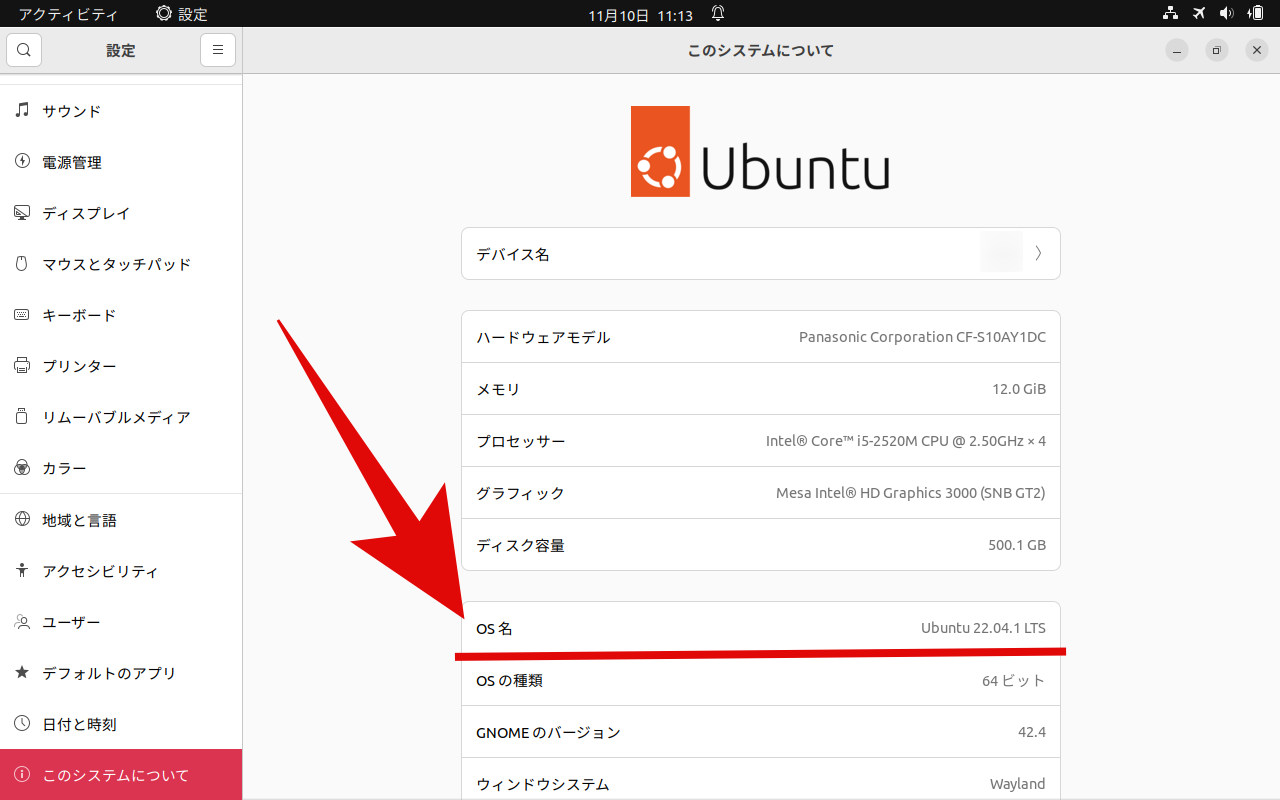Click アクティビティ in the top bar
1280x800 pixels.
click(66, 13)
